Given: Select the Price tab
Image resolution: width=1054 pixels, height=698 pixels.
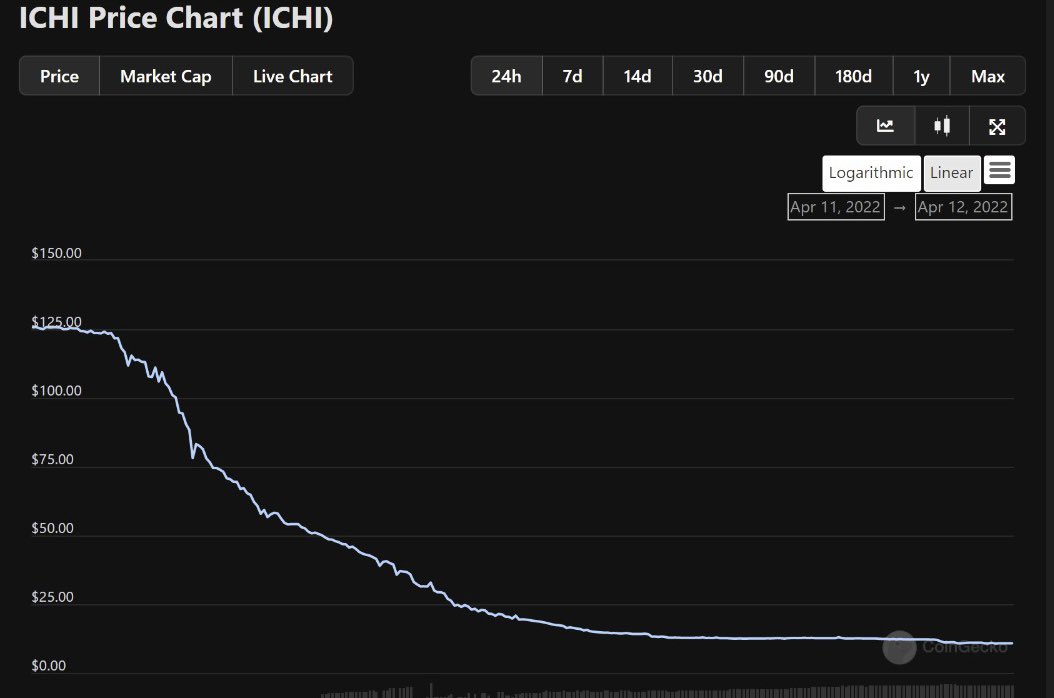Looking at the screenshot, I should click(x=59, y=75).
